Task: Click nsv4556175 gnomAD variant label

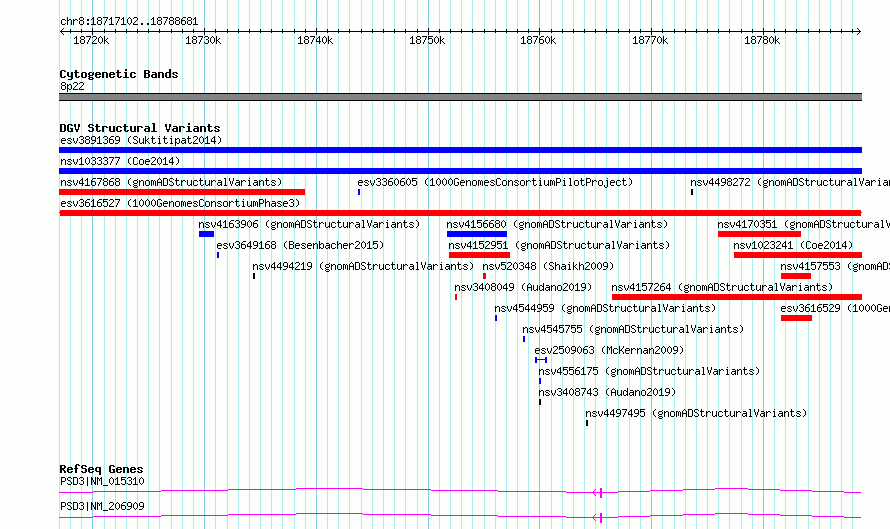Action: [x=649, y=371]
